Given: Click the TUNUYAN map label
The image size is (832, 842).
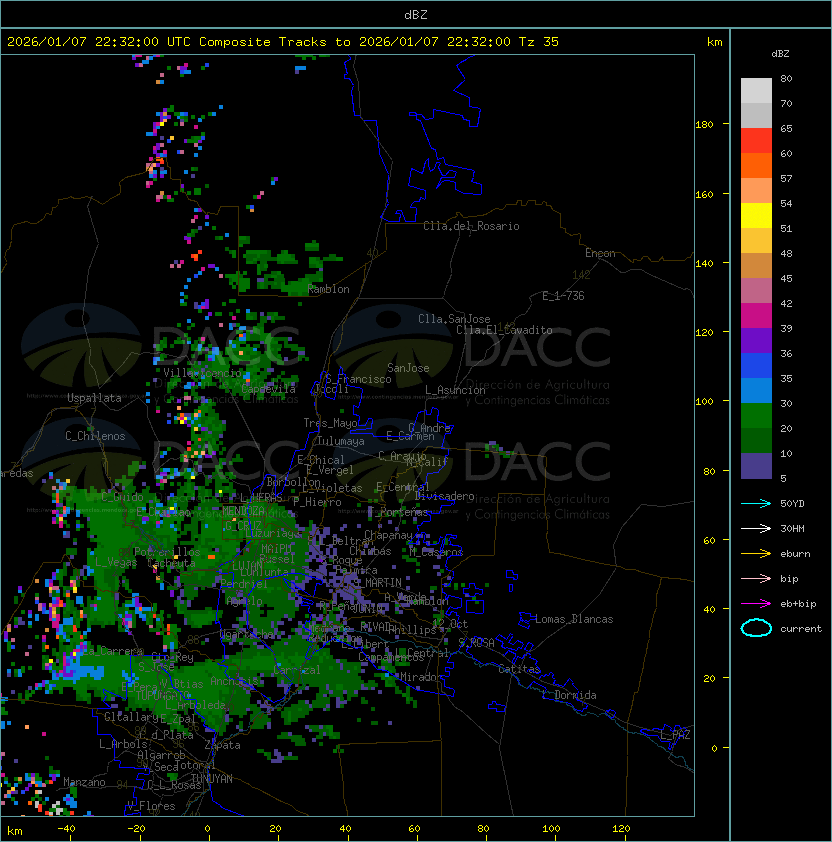Looking at the screenshot, I should (x=212, y=779).
